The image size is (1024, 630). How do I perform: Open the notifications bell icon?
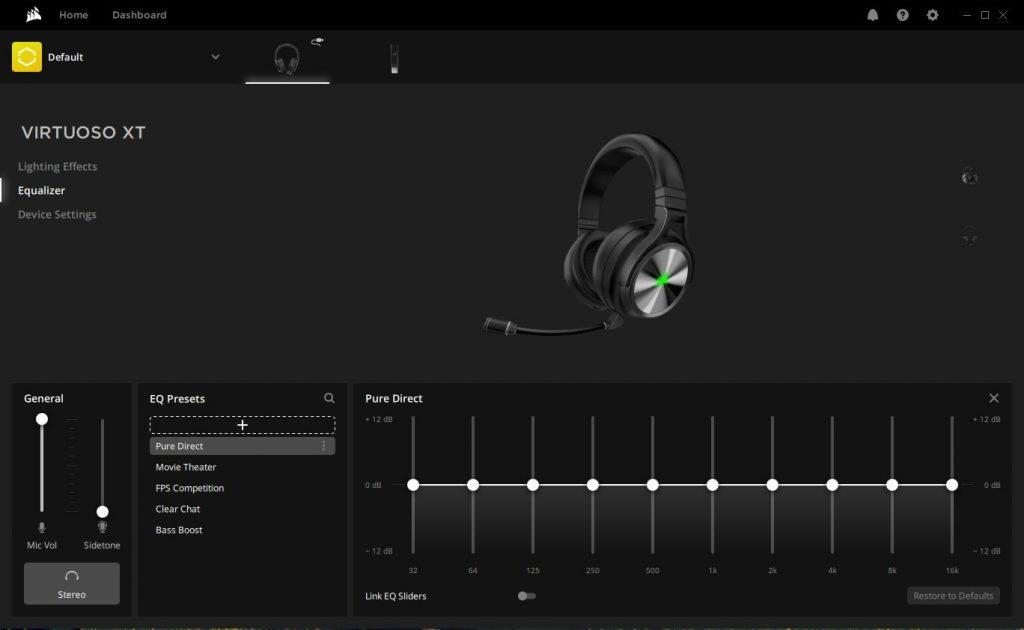point(872,15)
